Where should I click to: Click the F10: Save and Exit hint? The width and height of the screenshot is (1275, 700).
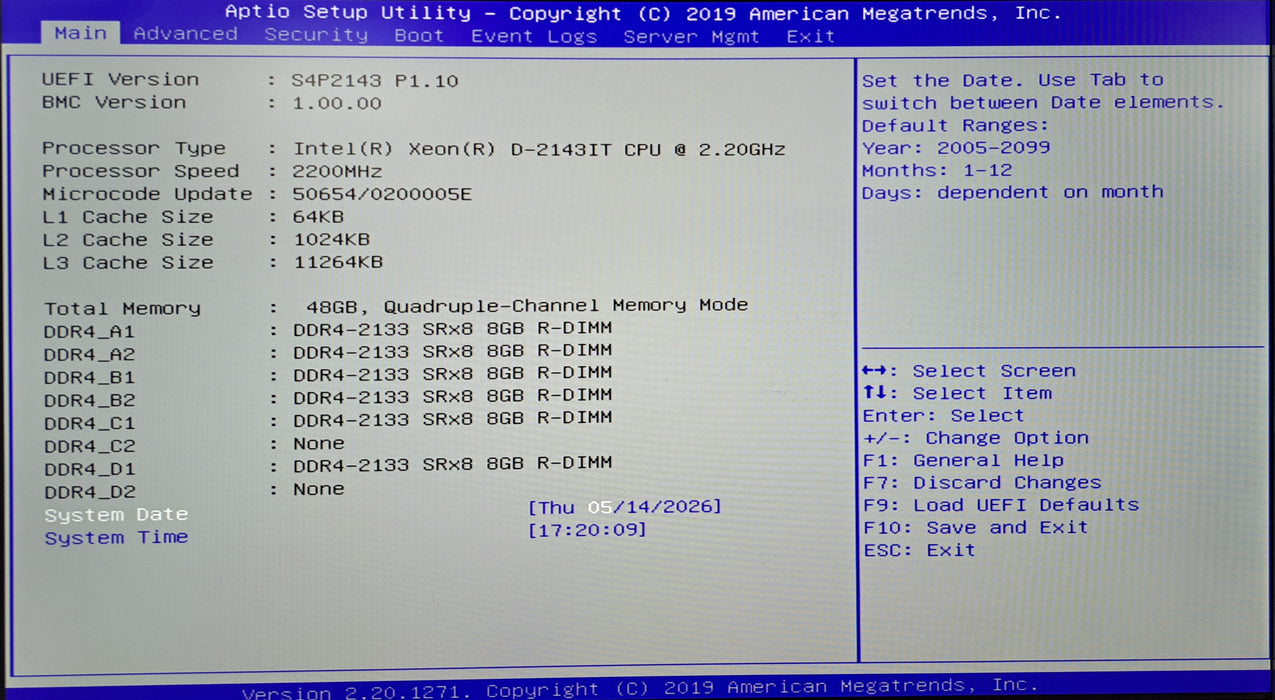(975, 528)
